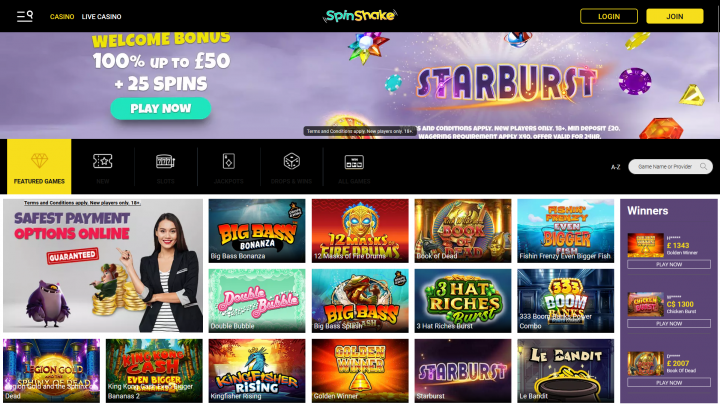Click Play Now under Golden Winner winner
Viewport: 720px width, 404px height.
tap(669, 264)
